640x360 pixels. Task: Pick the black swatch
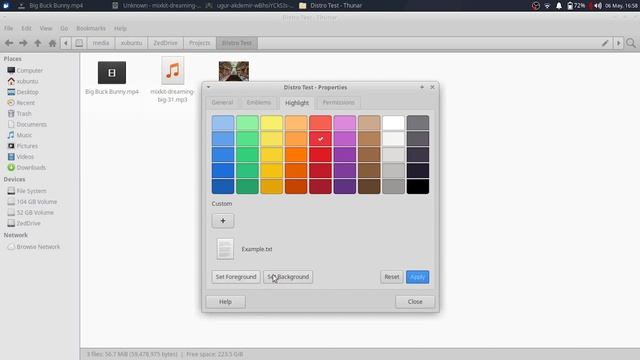[x=418, y=186]
